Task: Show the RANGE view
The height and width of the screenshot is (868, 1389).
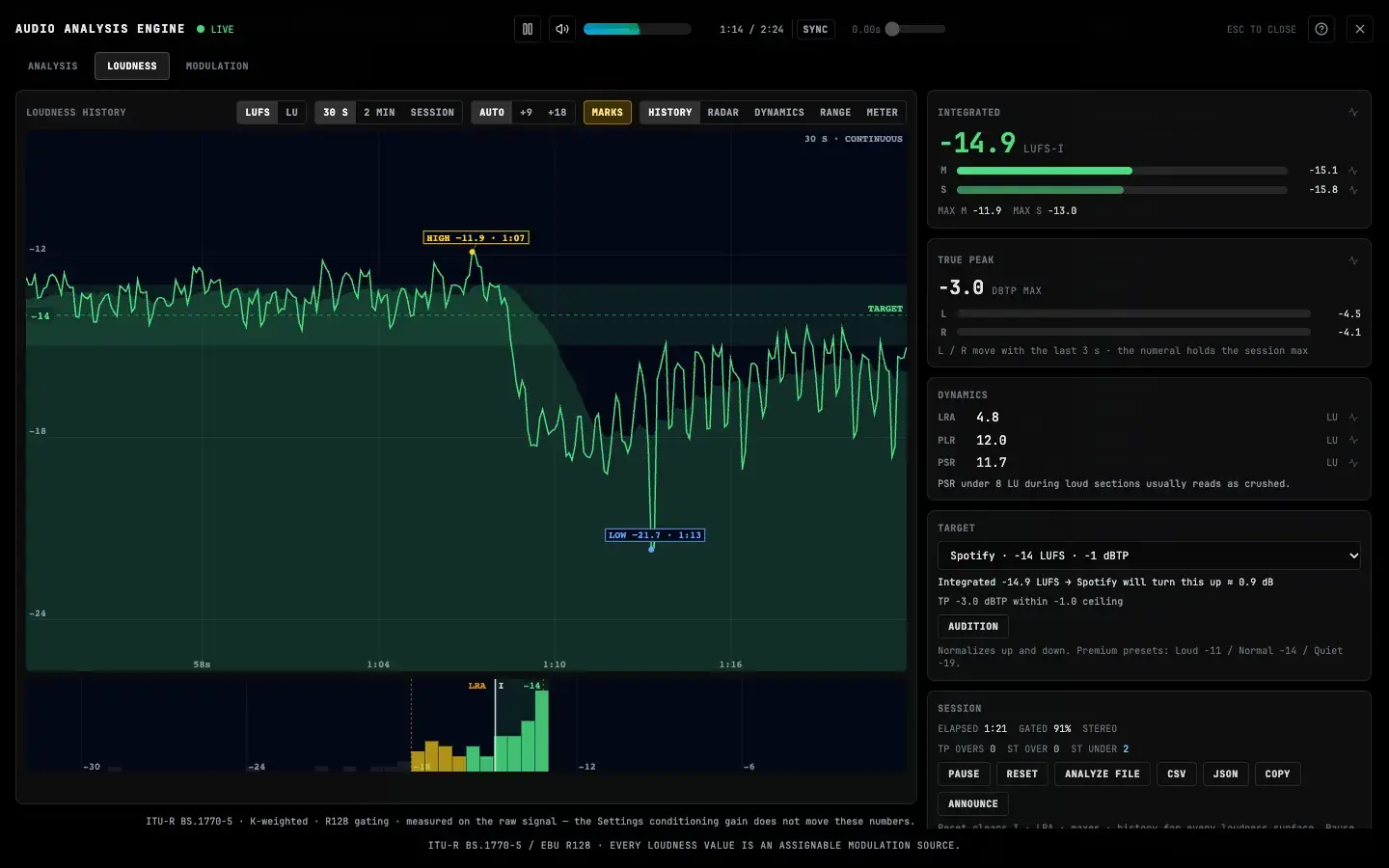Action: click(x=835, y=113)
